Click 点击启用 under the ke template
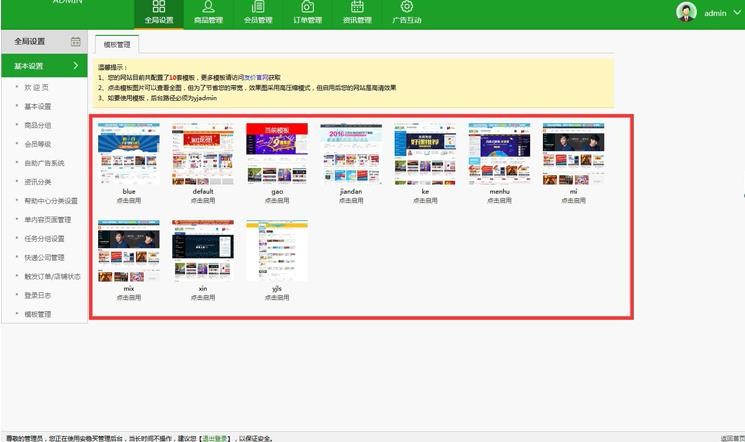 pyautogui.click(x=425, y=201)
